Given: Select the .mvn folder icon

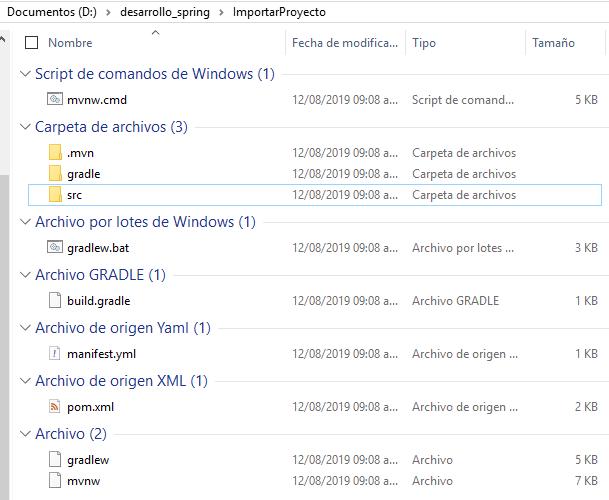Looking at the screenshot, I should [x=55, y=153].
